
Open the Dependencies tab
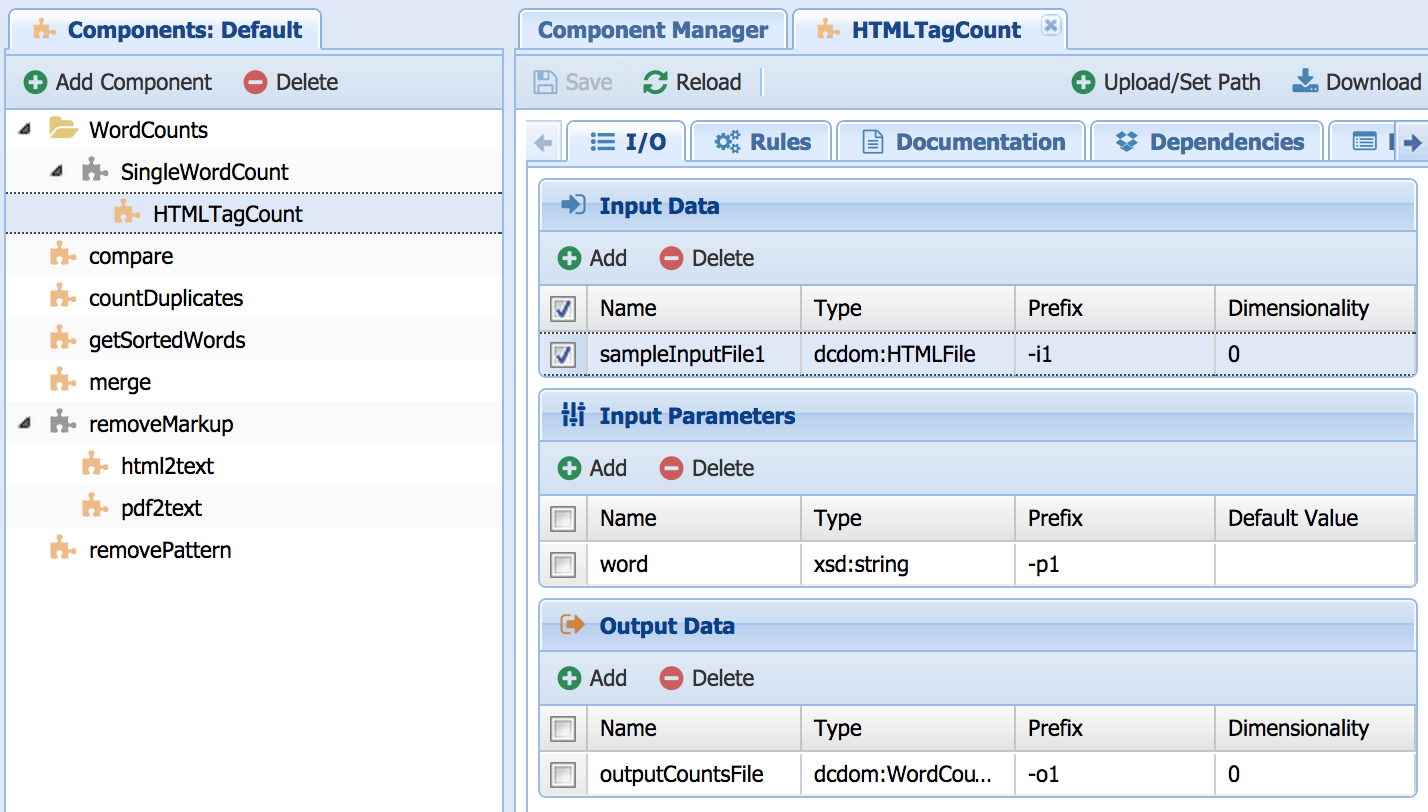pos(1208,142)
